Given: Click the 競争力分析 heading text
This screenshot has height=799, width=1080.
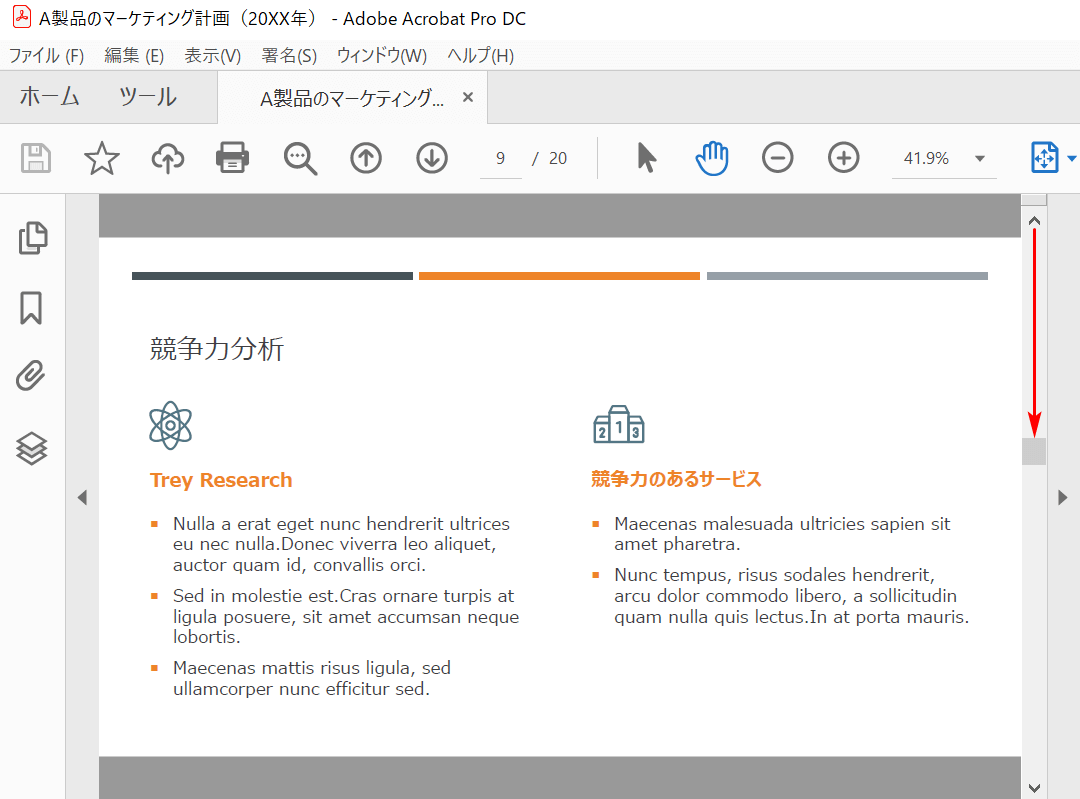Looking at the screenshot, I should click(217, 349).
